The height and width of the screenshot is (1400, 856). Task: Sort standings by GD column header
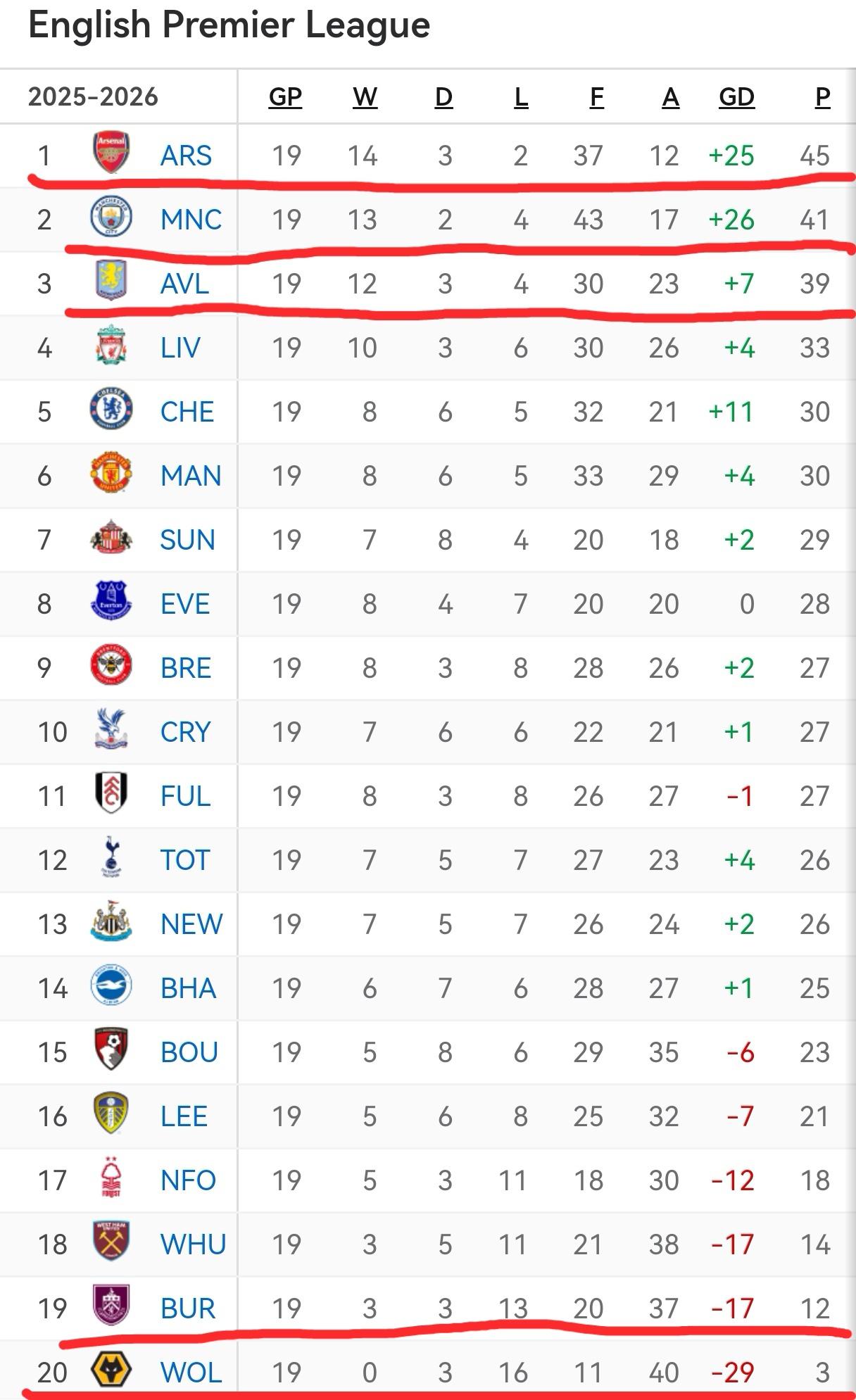(736, 97)
